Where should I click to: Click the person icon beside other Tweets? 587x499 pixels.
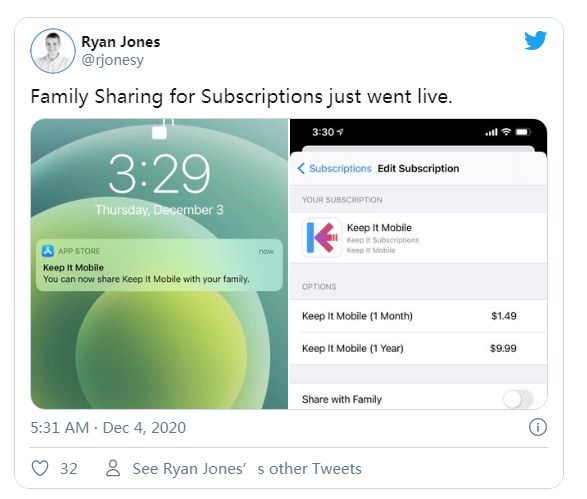coord(113,468)
